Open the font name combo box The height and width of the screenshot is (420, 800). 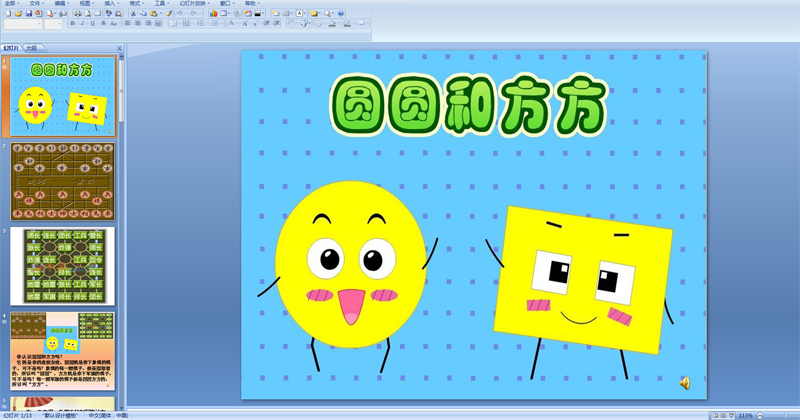pos(23,24)
